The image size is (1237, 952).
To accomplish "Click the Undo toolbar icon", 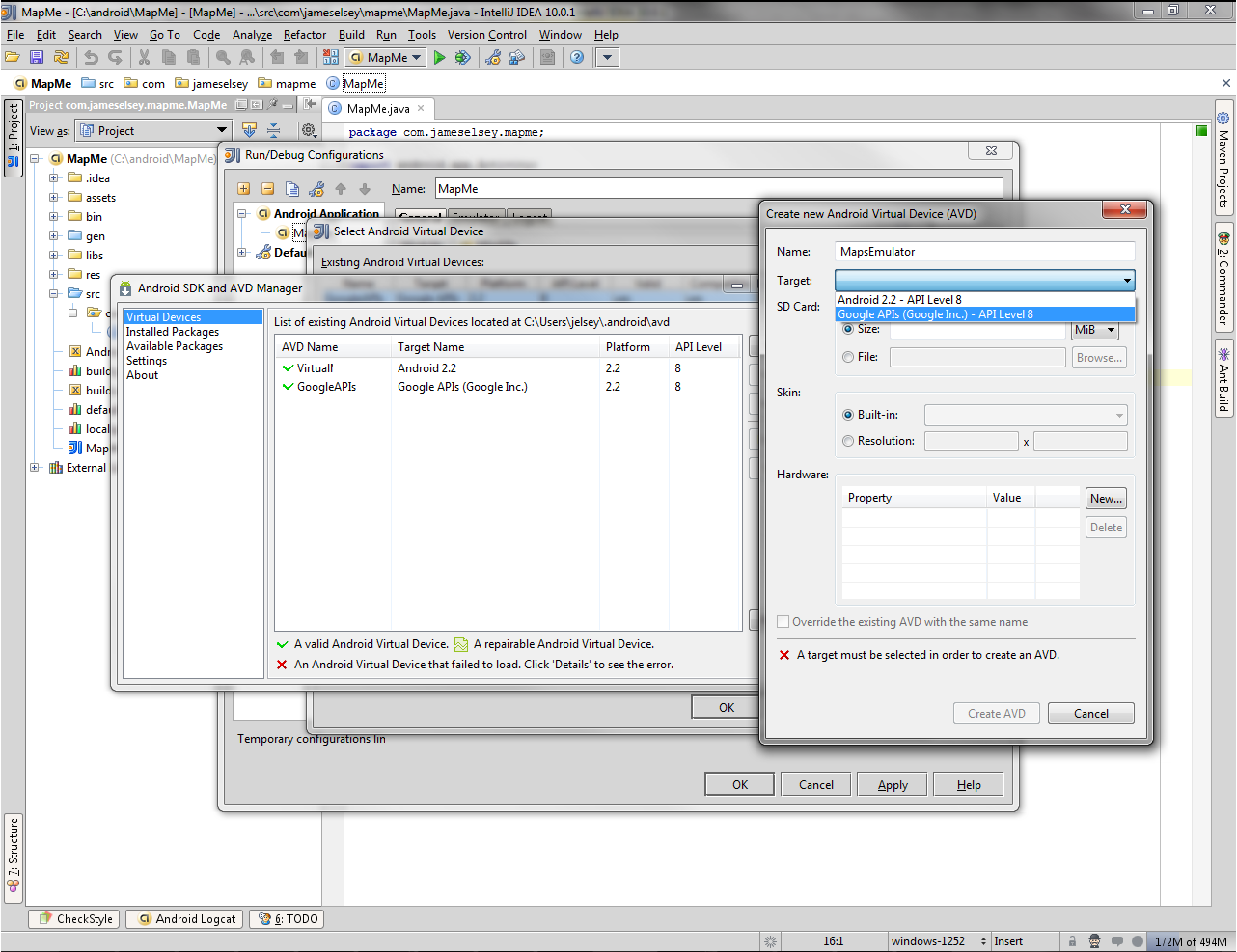I will (x=92, y=58).
